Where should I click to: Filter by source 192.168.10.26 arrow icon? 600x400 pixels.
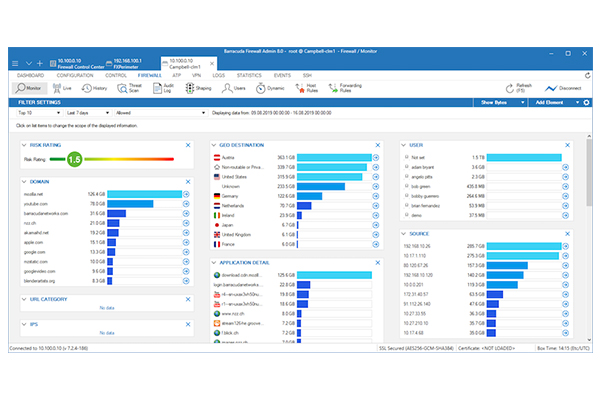(566, 246)
